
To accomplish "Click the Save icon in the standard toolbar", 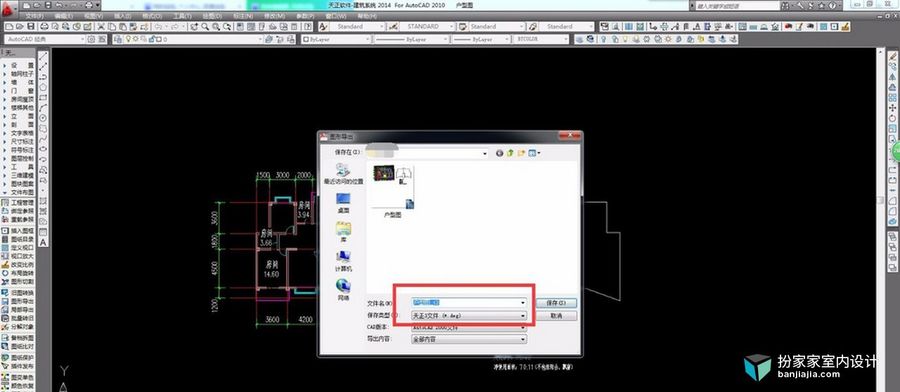I will tap(30, 26).
